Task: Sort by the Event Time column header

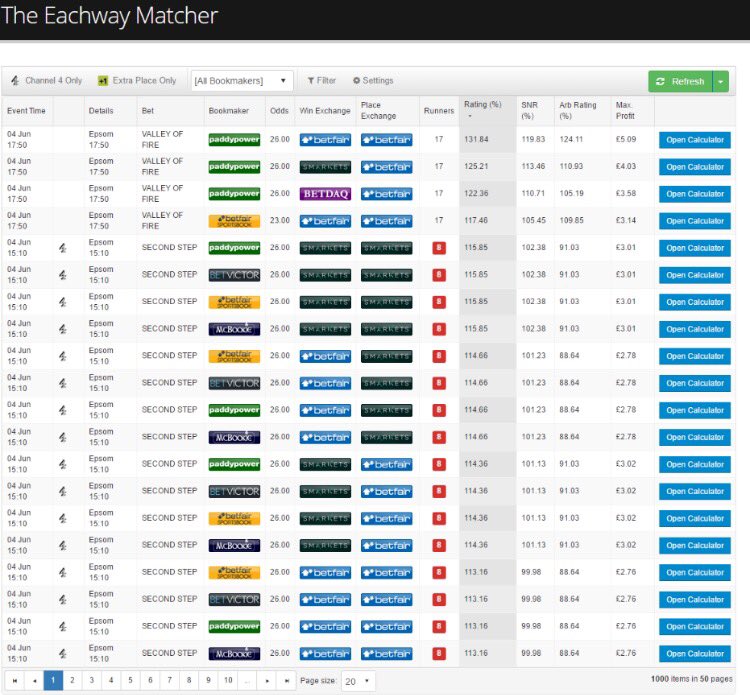Action: pyautogui.click(x=26, y=110)
